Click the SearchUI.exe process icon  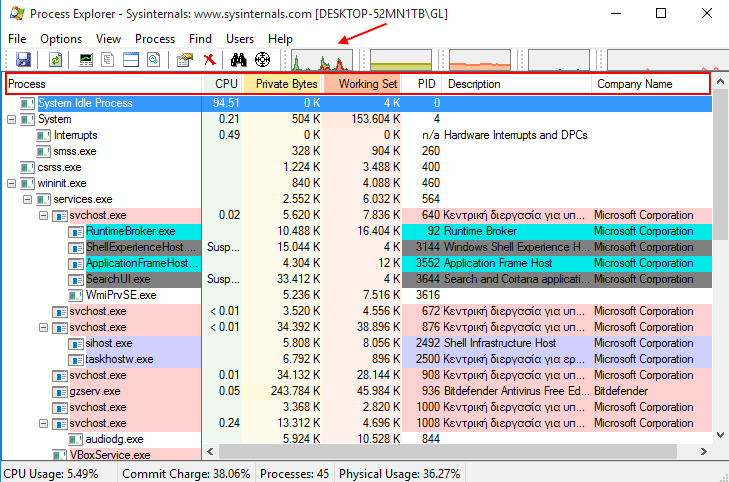coord(76,279)
